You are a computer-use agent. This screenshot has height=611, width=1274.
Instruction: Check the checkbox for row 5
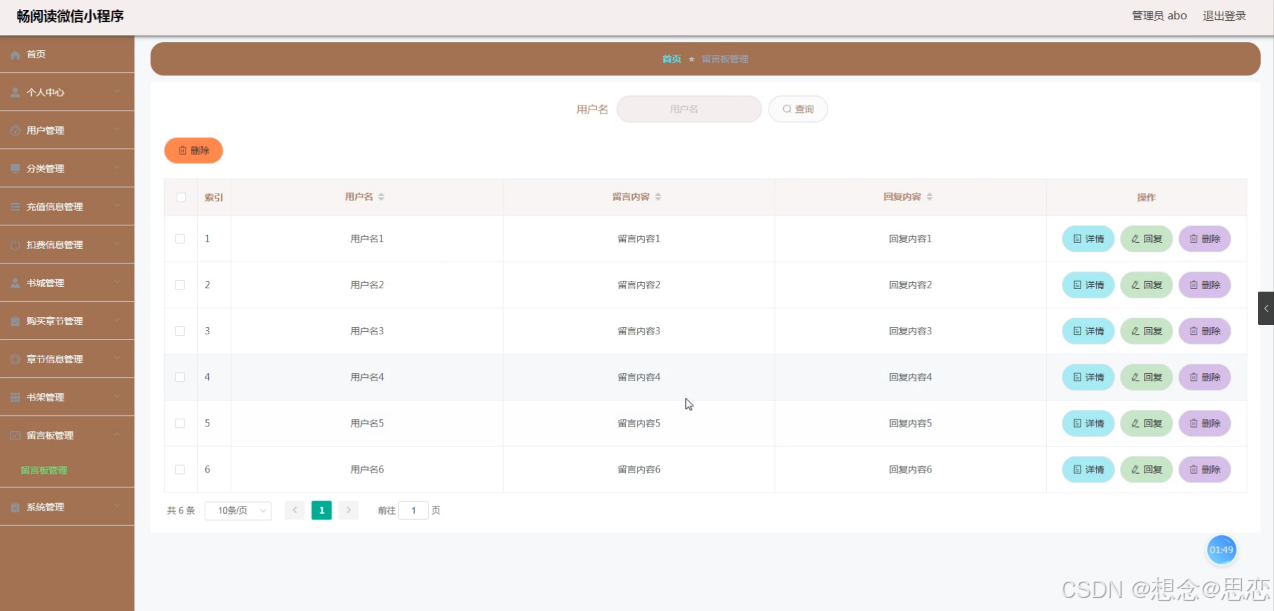click(x=180, y=423)
